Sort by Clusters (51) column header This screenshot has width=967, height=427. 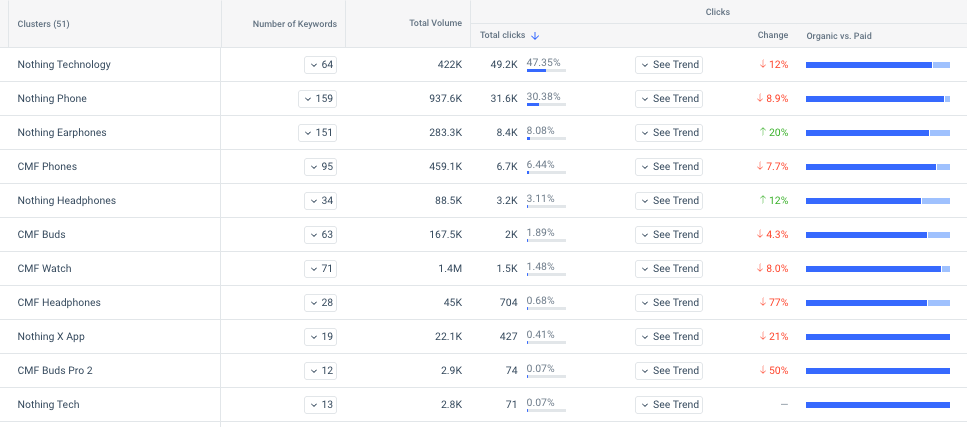[x=43, y=24]
